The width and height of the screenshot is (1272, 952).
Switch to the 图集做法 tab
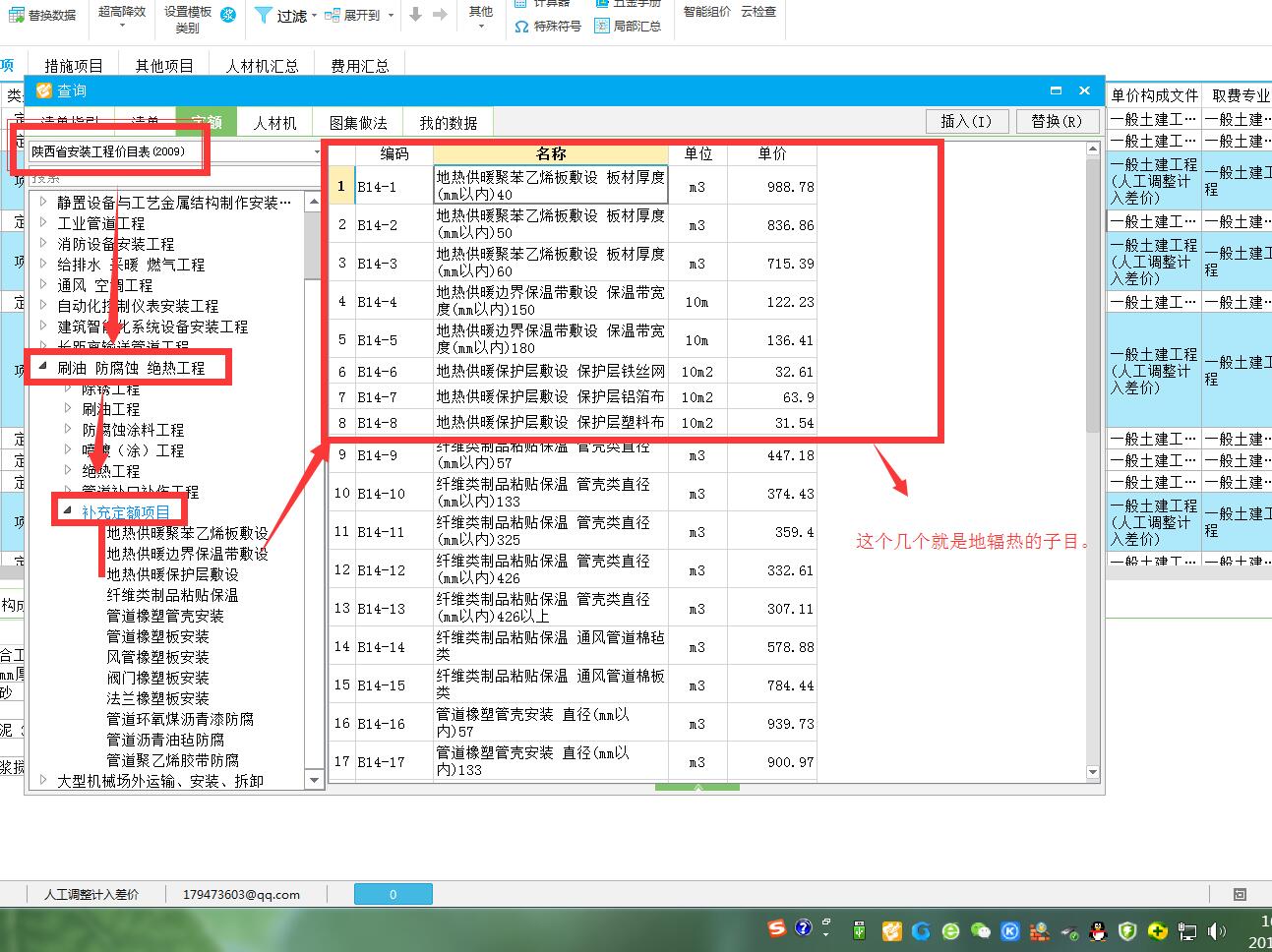point(358,123)
